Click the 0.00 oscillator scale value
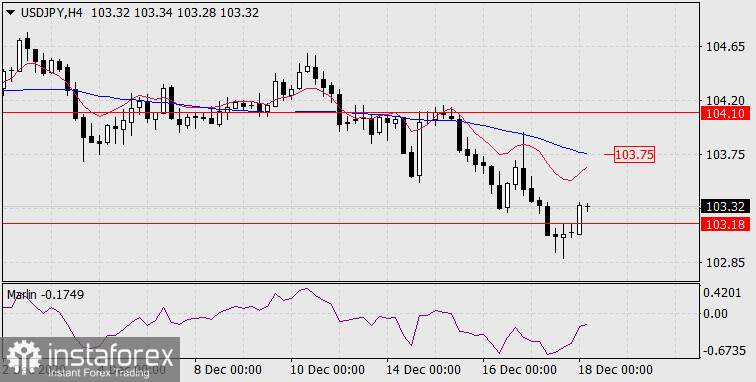The width and height of the screenshot is (756, 382). point(716,314)
